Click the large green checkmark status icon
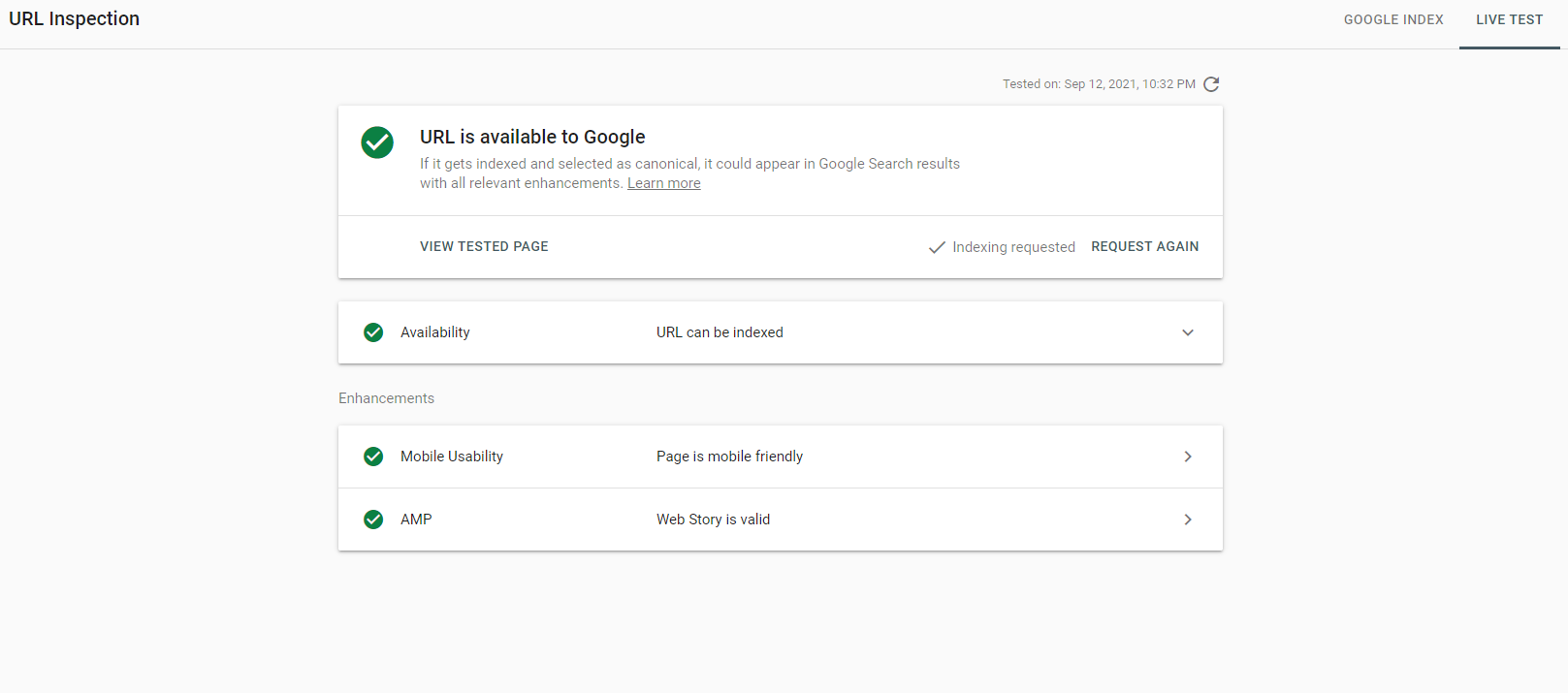The height and width of the screenshot is (693, 1568). click(377, 142)
